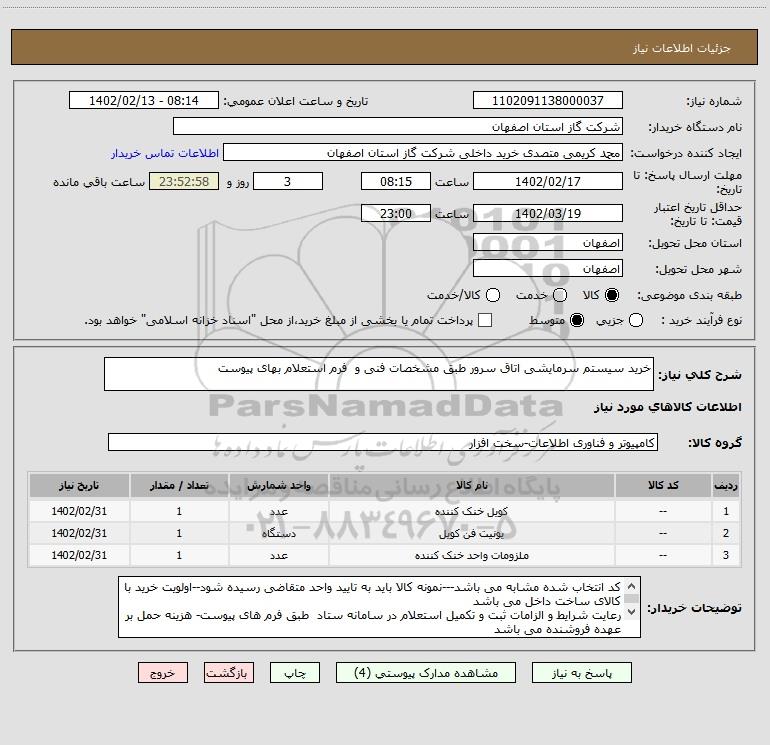Click heading اطلاعات کالاهای مورد نیاز
770x745 pixels.
tap(668, 407)
